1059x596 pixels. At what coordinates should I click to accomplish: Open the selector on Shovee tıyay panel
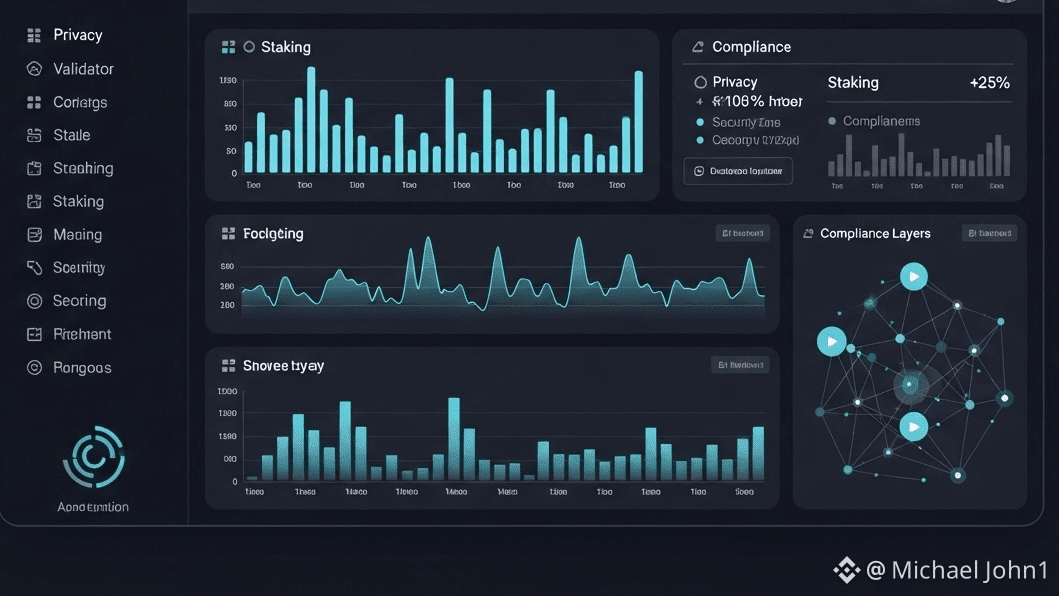coord(740,365)
